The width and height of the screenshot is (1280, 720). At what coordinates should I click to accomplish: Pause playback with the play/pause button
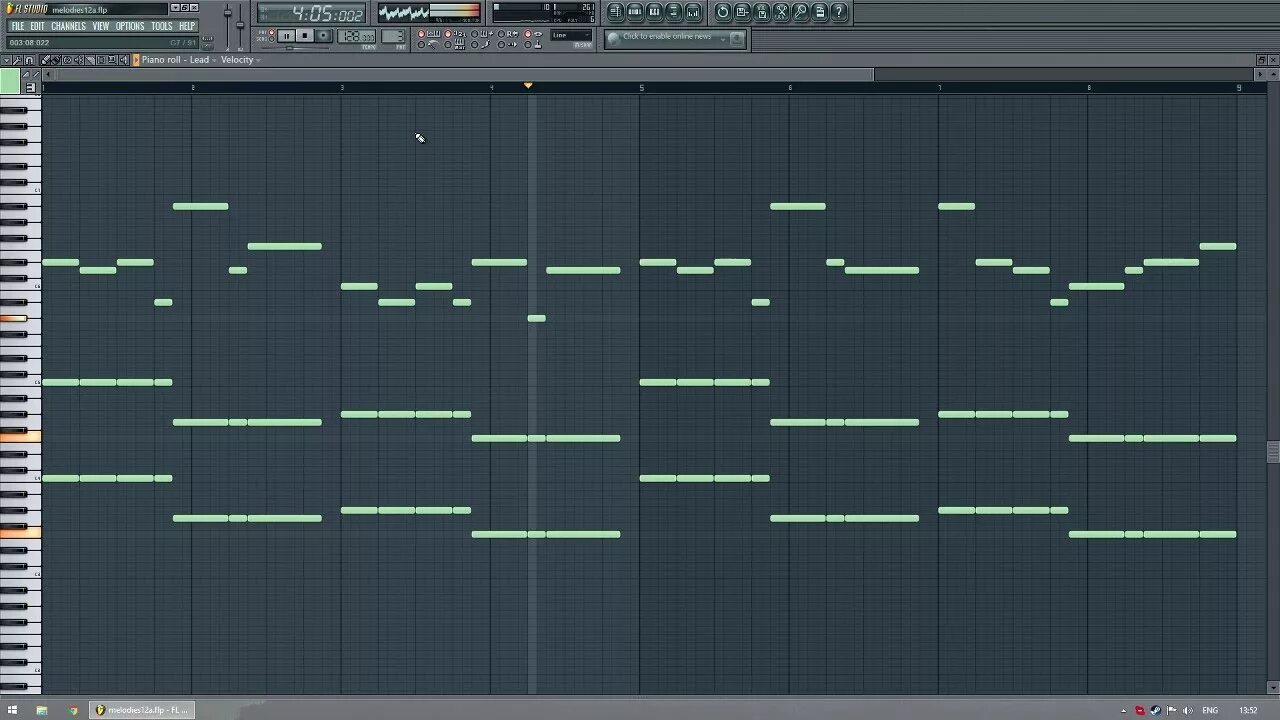click(286, 36)
